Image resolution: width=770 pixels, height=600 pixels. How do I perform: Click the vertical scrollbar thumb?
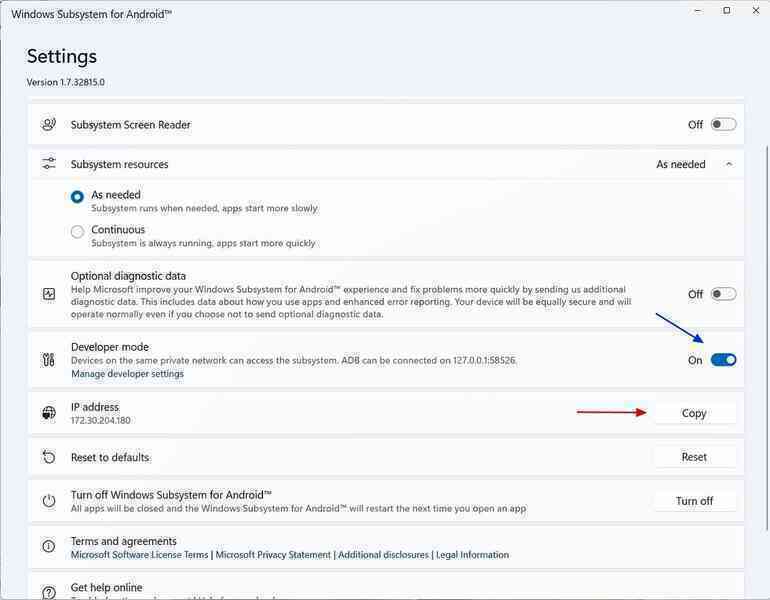(767, 338)
